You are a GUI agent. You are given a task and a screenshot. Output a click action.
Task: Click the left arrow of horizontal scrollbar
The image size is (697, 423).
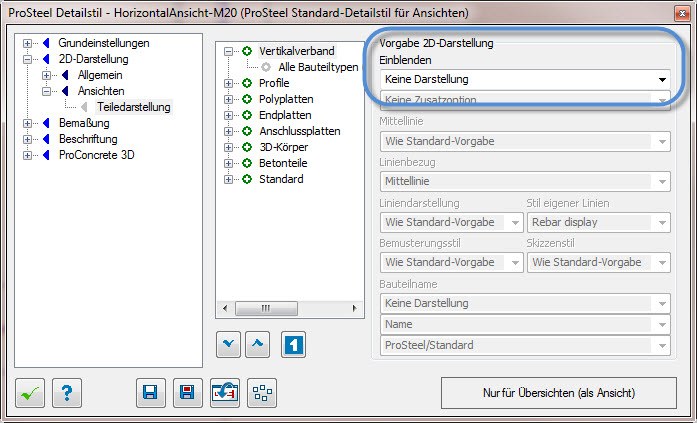pos(225,308)
